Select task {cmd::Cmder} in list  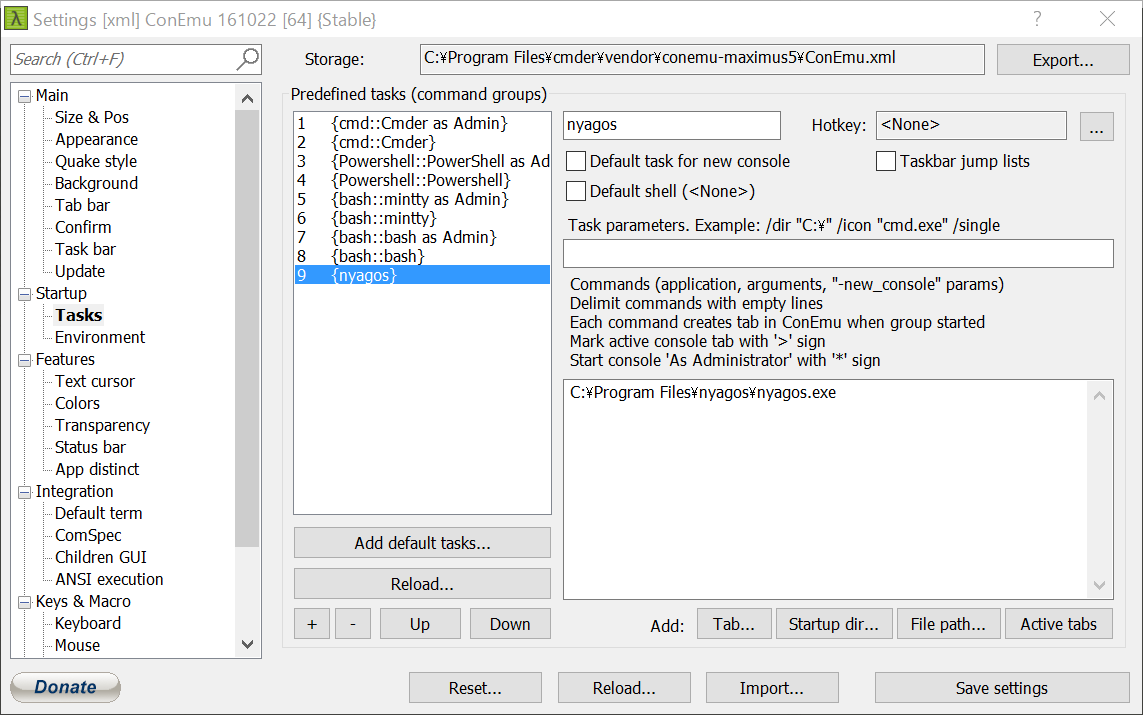coord(422,142)
